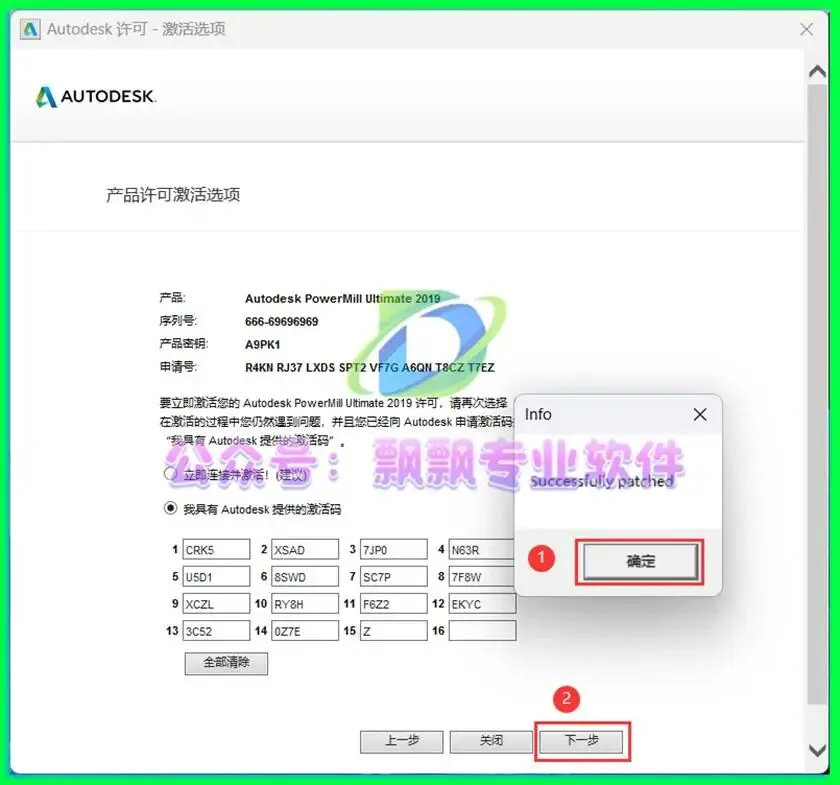This screenshot has width=840, height=785.
Task: Click activation field 4 containing N63R
Action: coord(482,549)
